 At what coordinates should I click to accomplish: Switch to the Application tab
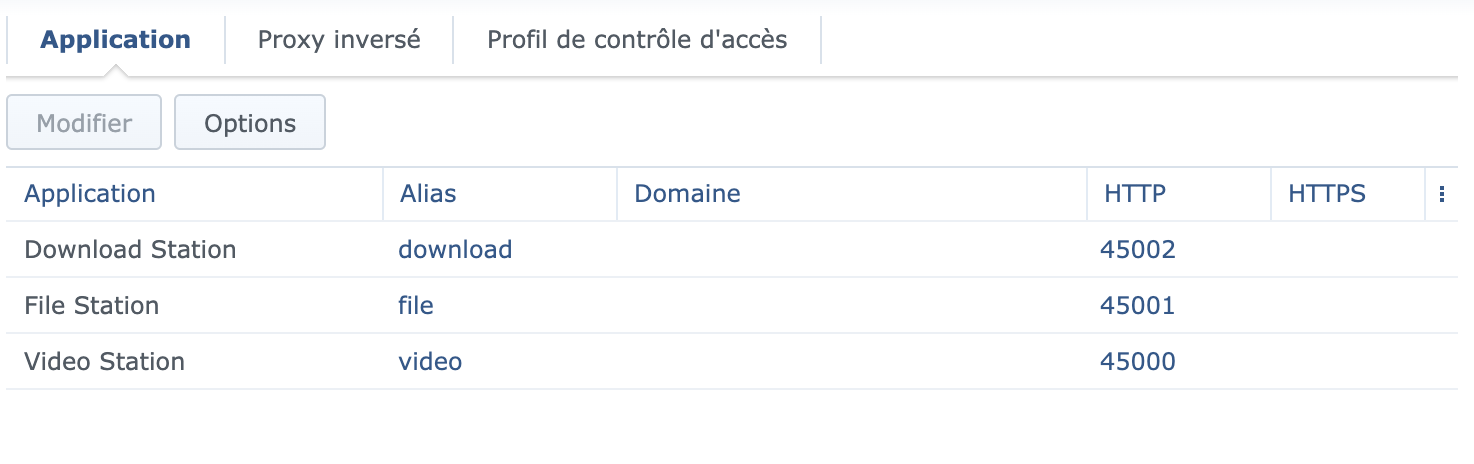(x=115, y=40)
